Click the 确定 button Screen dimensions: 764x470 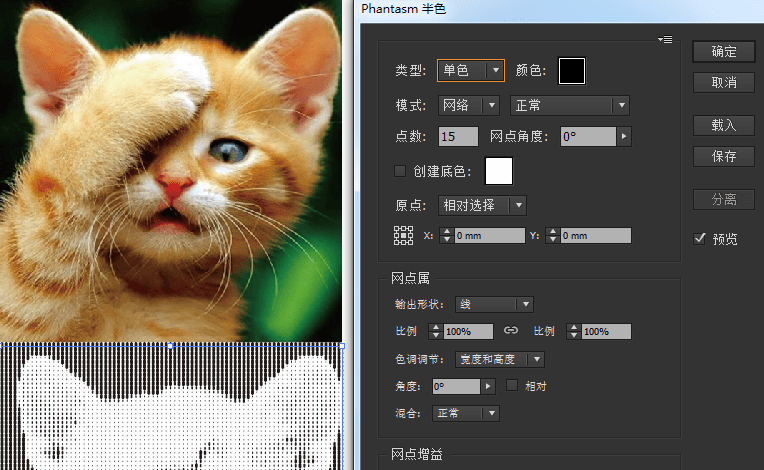click(724, 52)
